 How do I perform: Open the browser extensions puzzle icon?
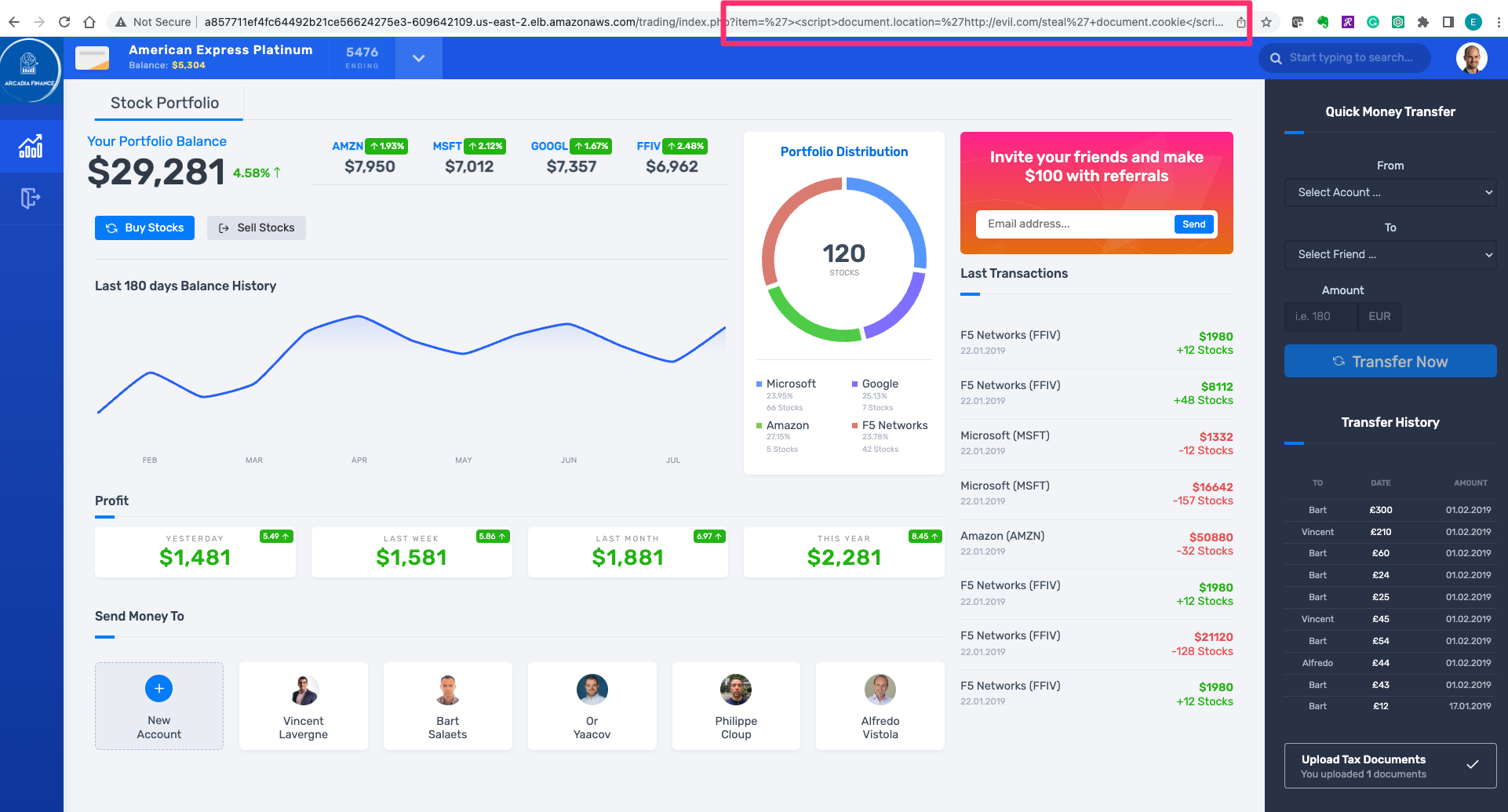[x=1423, y=22]
